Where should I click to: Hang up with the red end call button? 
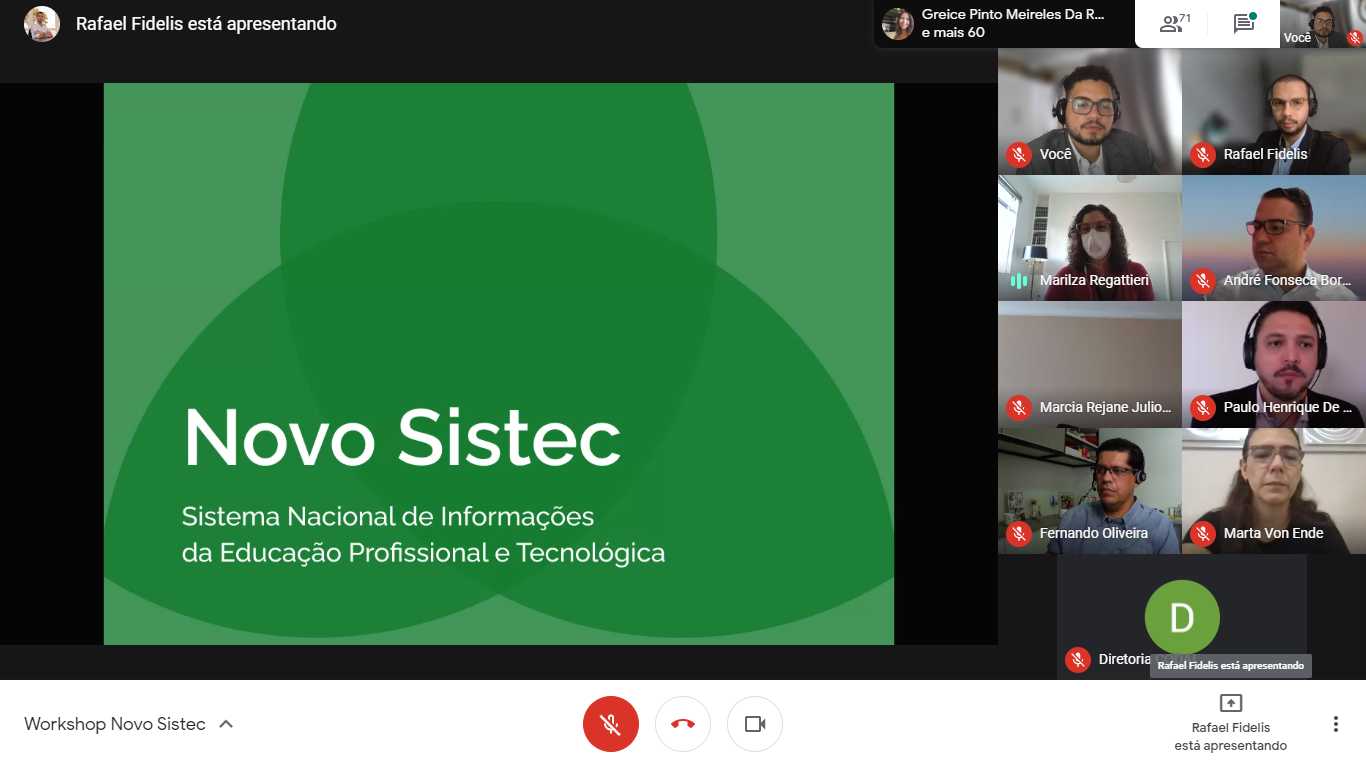(683, 724)
